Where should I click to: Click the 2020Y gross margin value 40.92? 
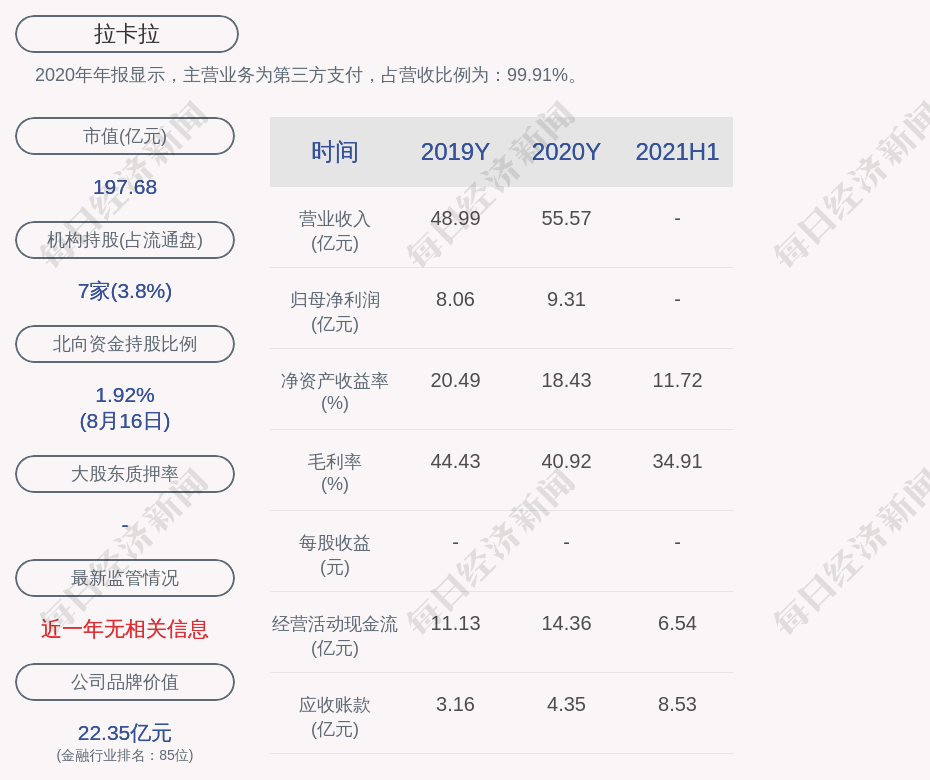click(x=566, y=461)
